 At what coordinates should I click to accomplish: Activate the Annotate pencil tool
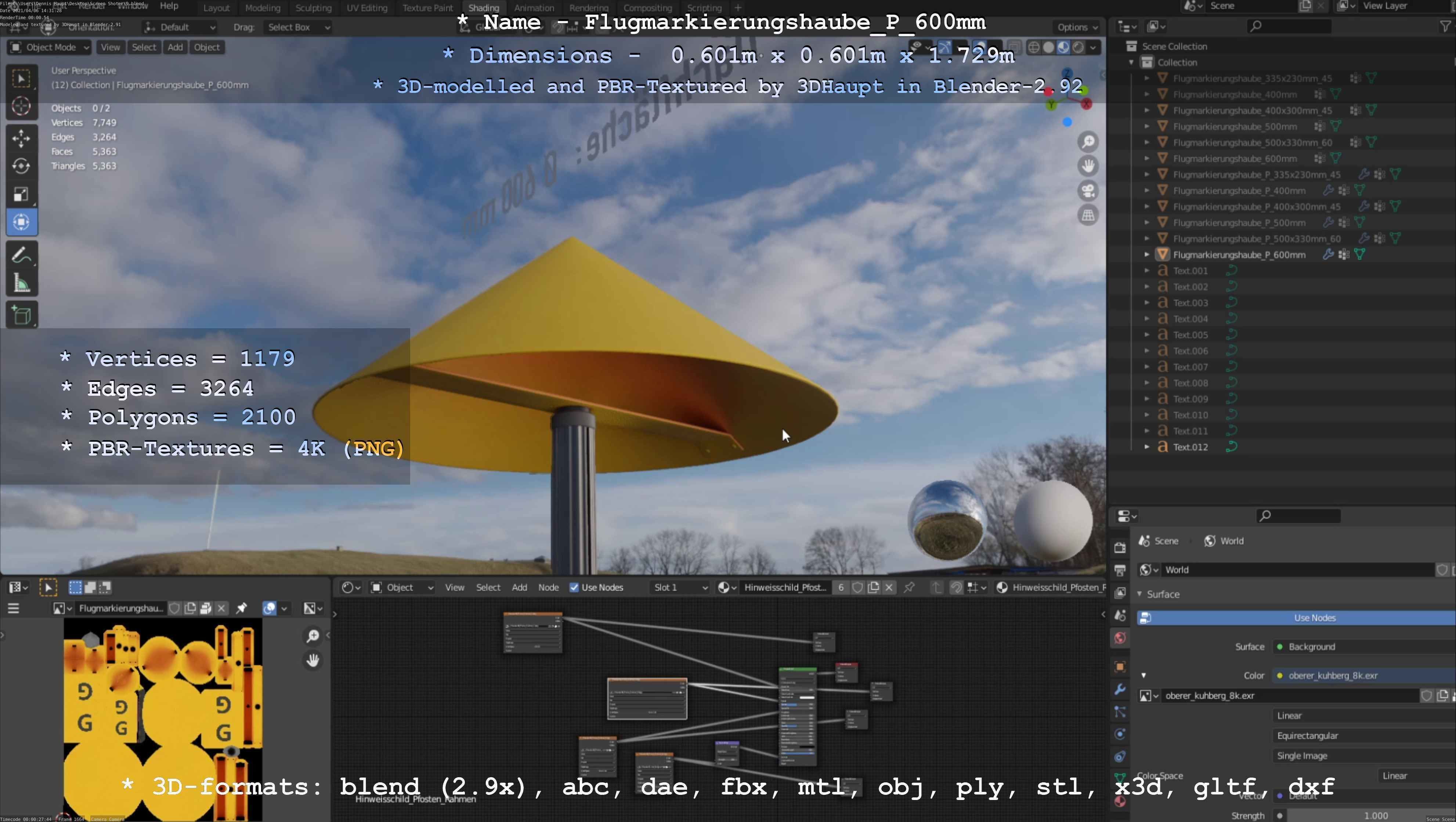pyautogui.click(x=21, y=256)
